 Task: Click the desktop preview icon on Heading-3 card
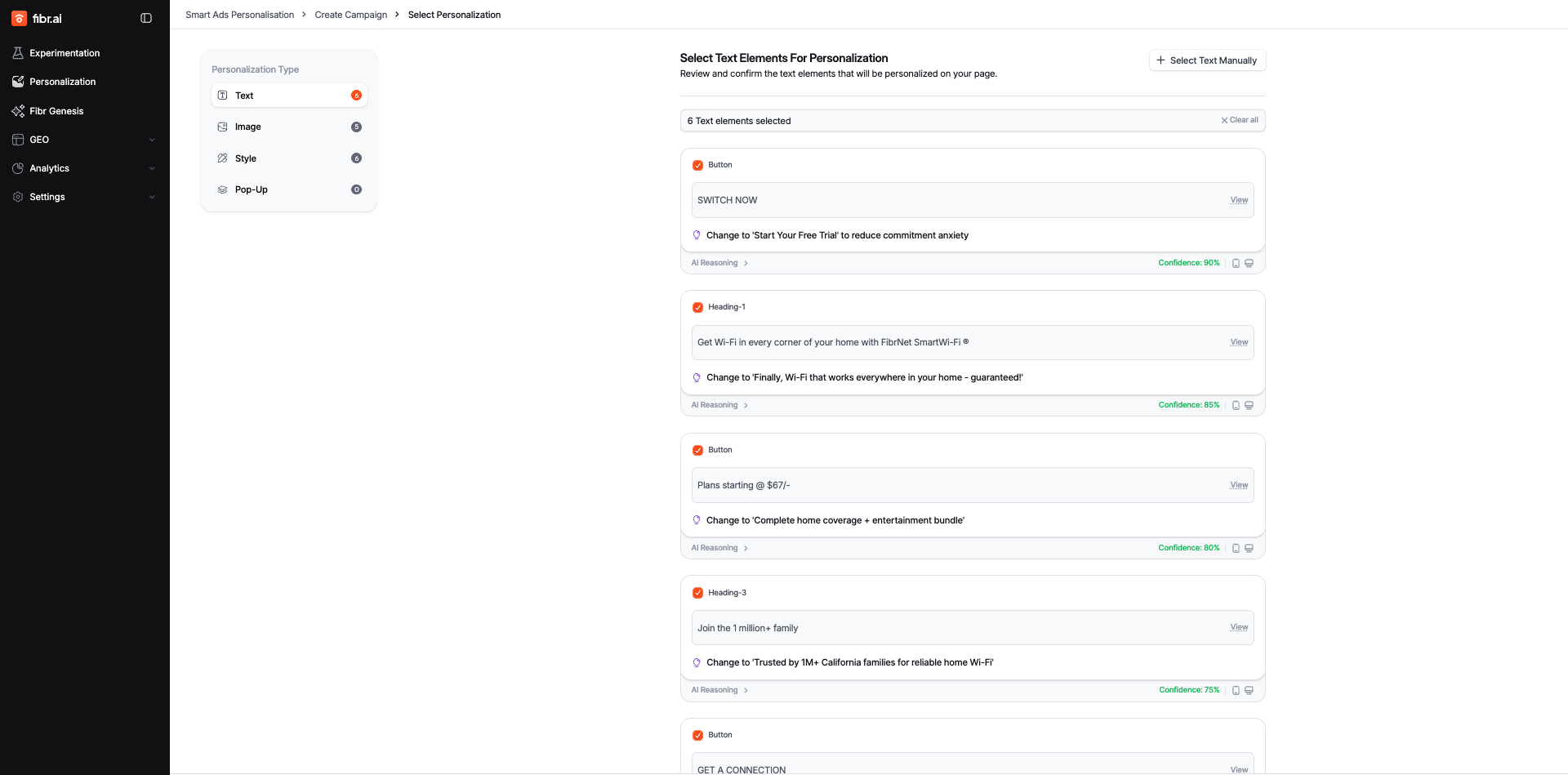click(1249, 691)
